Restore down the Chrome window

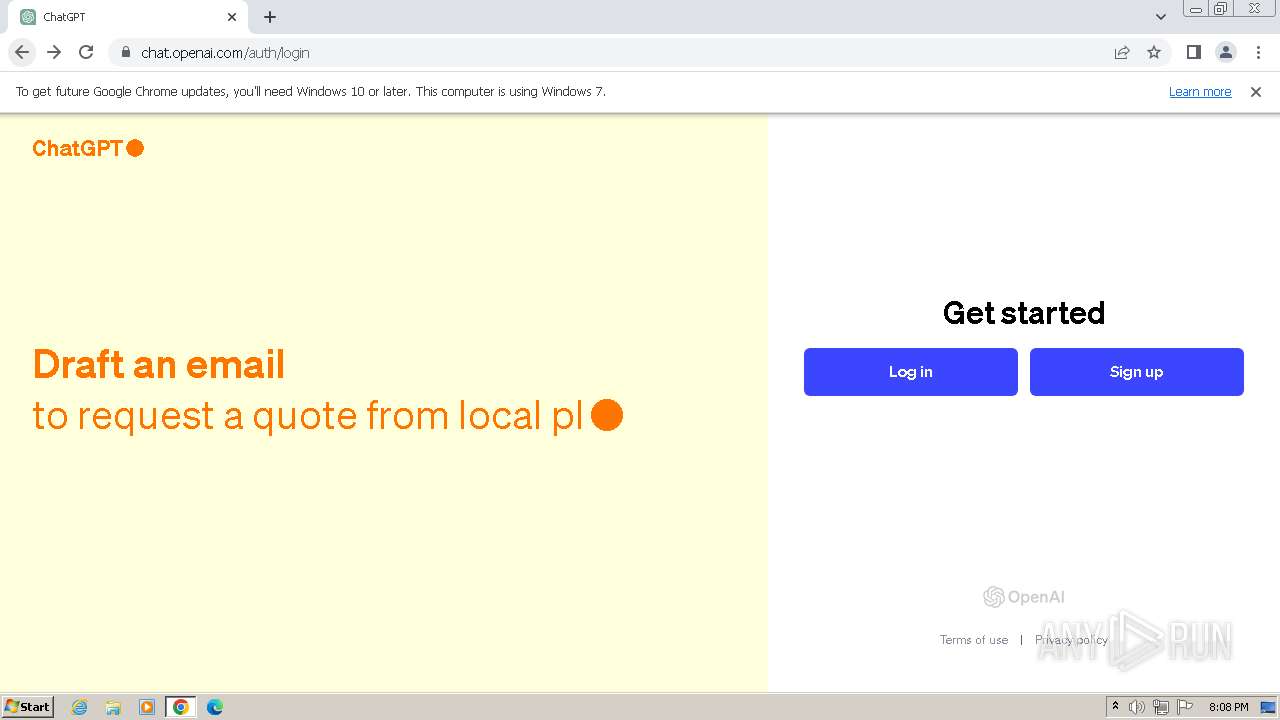tap(1222, 8)
